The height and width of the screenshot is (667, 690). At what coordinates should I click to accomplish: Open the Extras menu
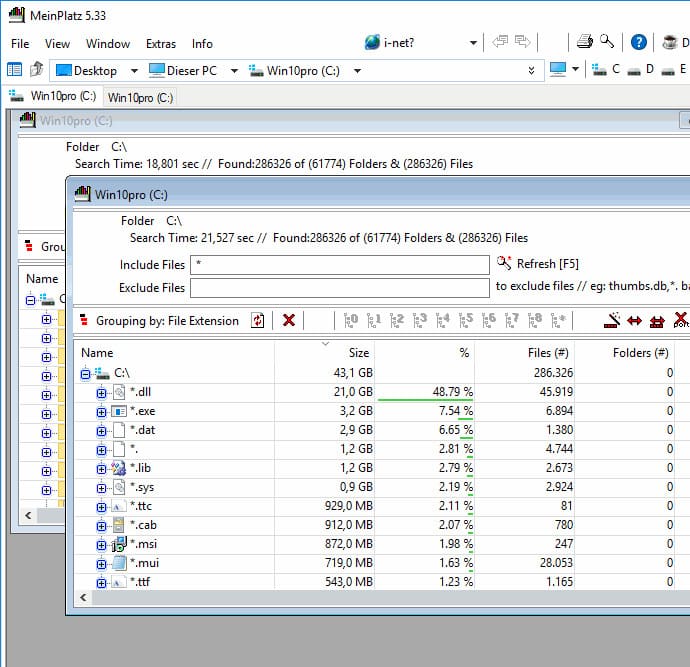(160, 43)
